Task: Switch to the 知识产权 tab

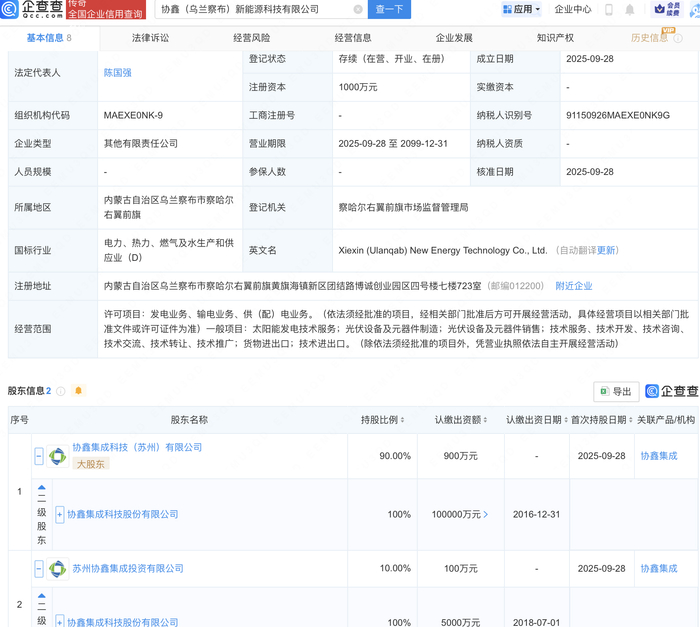Action: 555,38
